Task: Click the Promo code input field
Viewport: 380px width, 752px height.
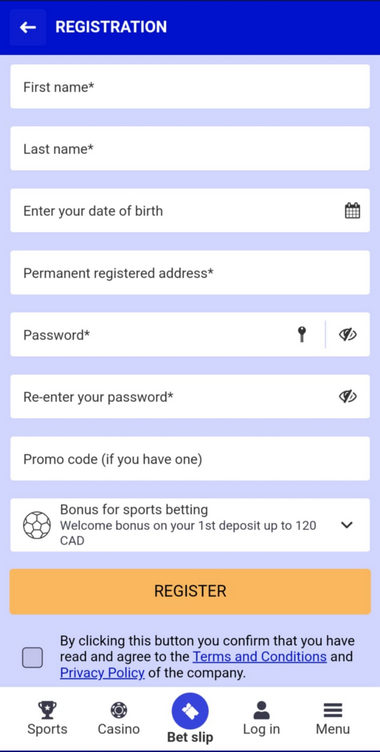Action: pyautogui.click(x=190, y=459)
